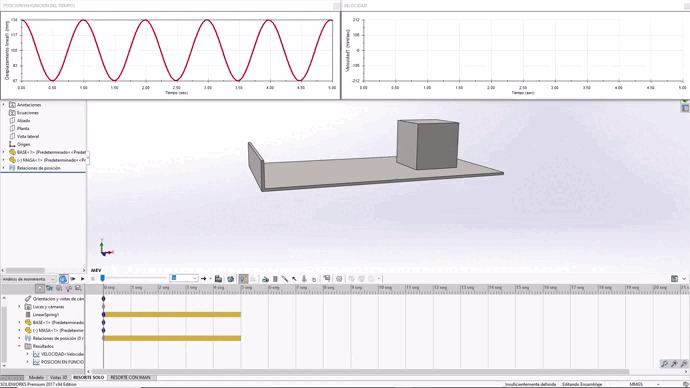Switch to the Vistas 3D tab
This screenshot has width=690, height=388.
click(59, 377)
